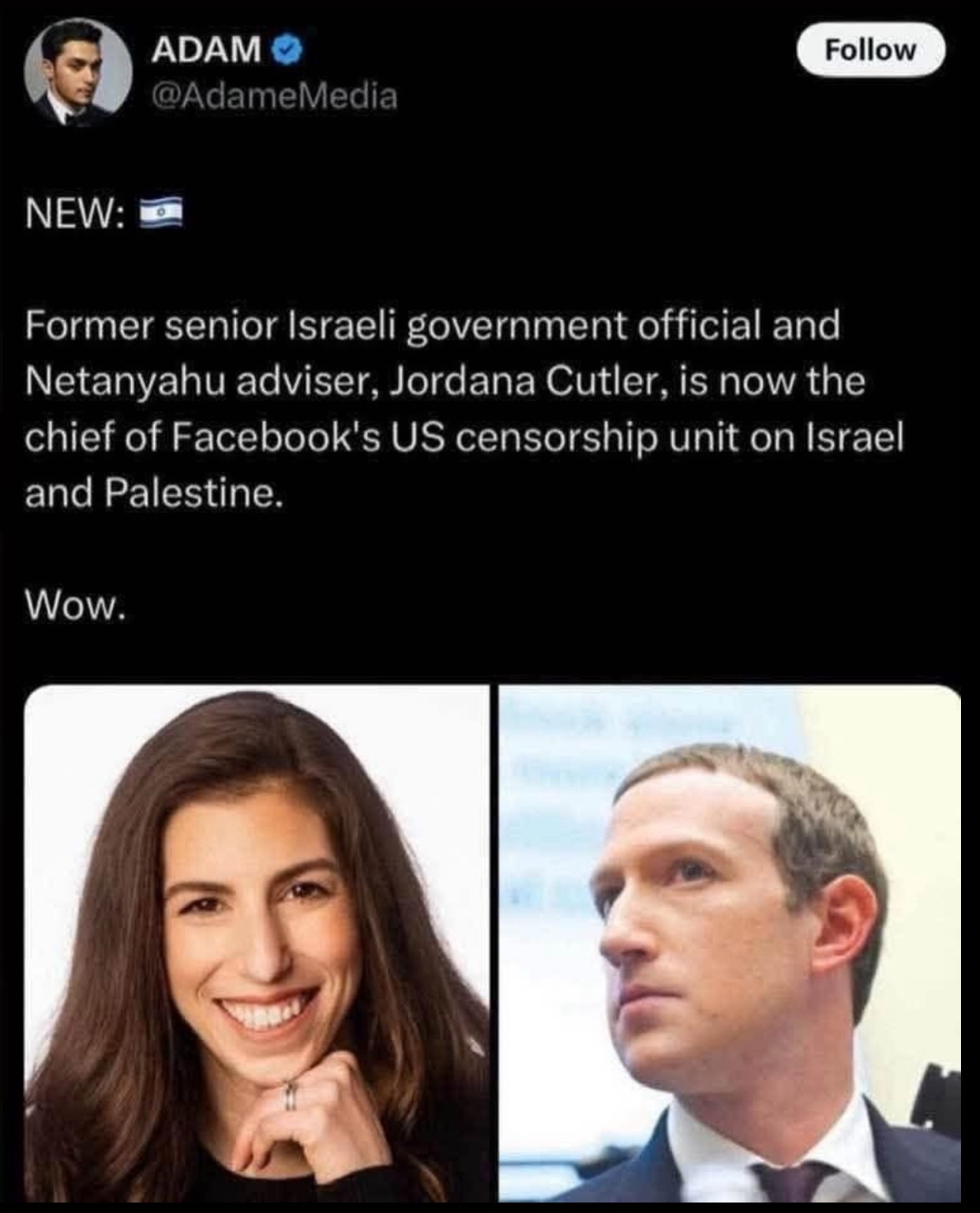Follow the @AdameMedia account
The width and height of the screenshot is (980, 1213).
(x=870, y=50)
